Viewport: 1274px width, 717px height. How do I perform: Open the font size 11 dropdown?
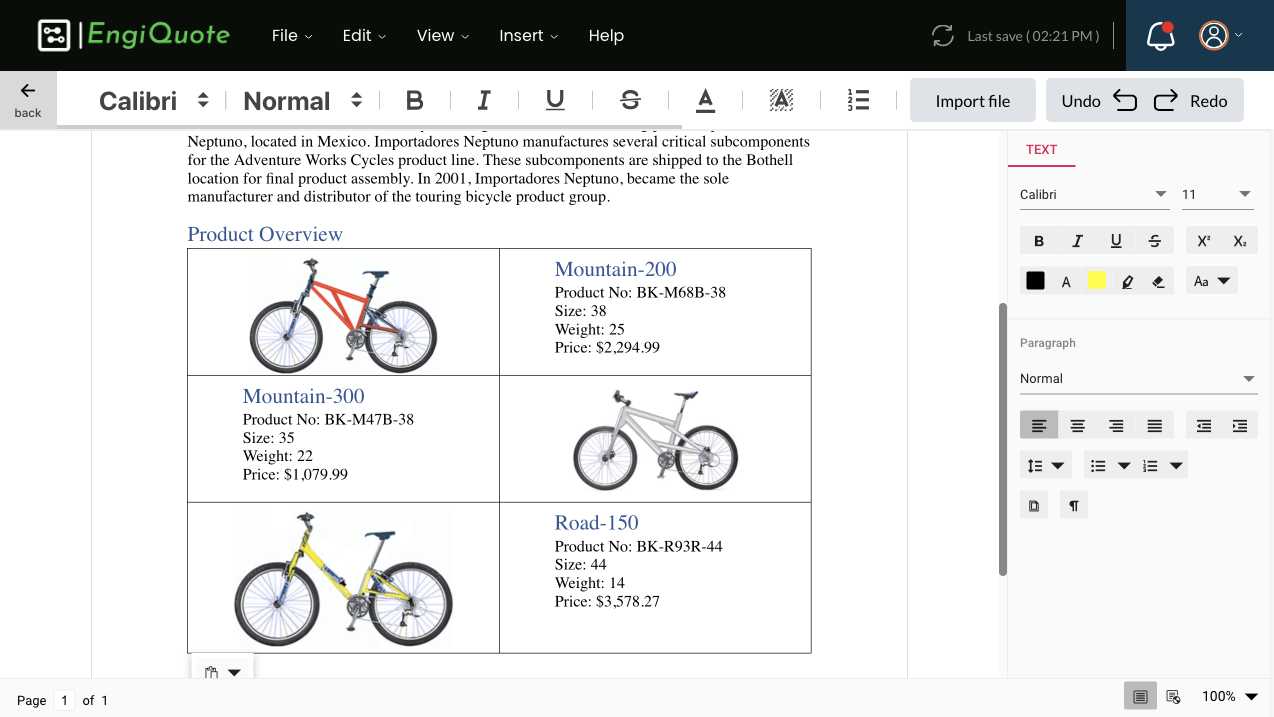1217,195
